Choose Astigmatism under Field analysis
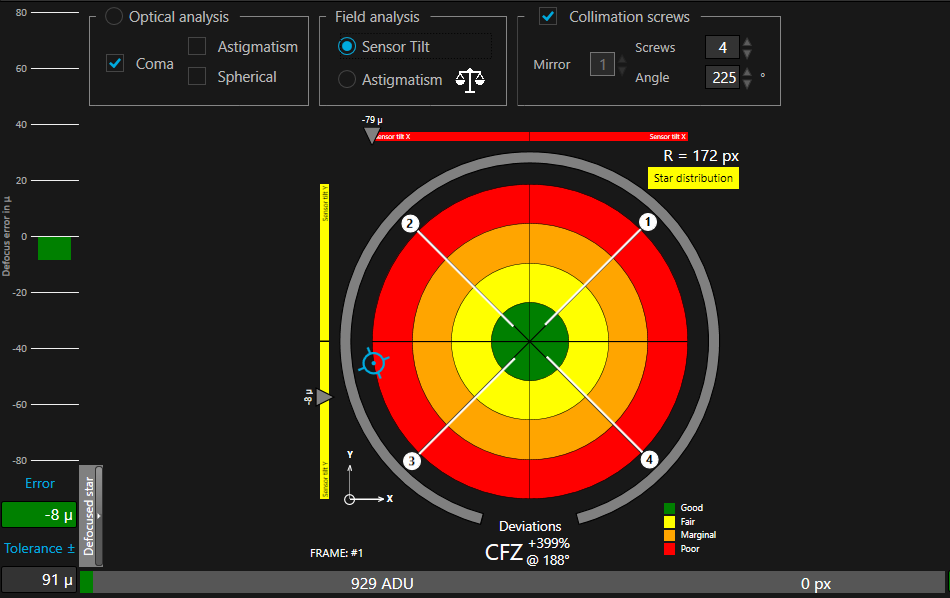The image size is (950, 598). pyautogui.click(x=348, y=80)
